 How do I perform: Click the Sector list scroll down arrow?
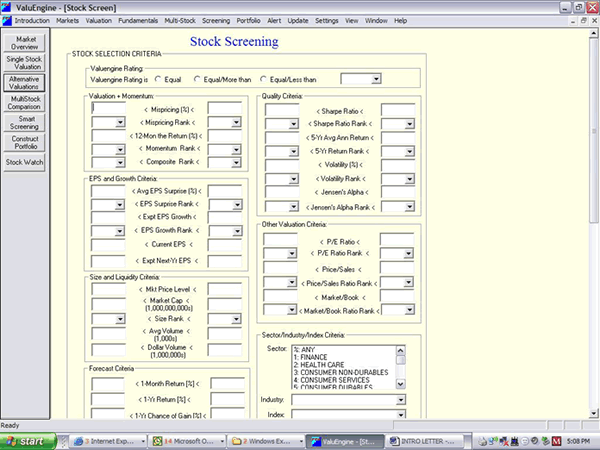(x=400, y=384)
